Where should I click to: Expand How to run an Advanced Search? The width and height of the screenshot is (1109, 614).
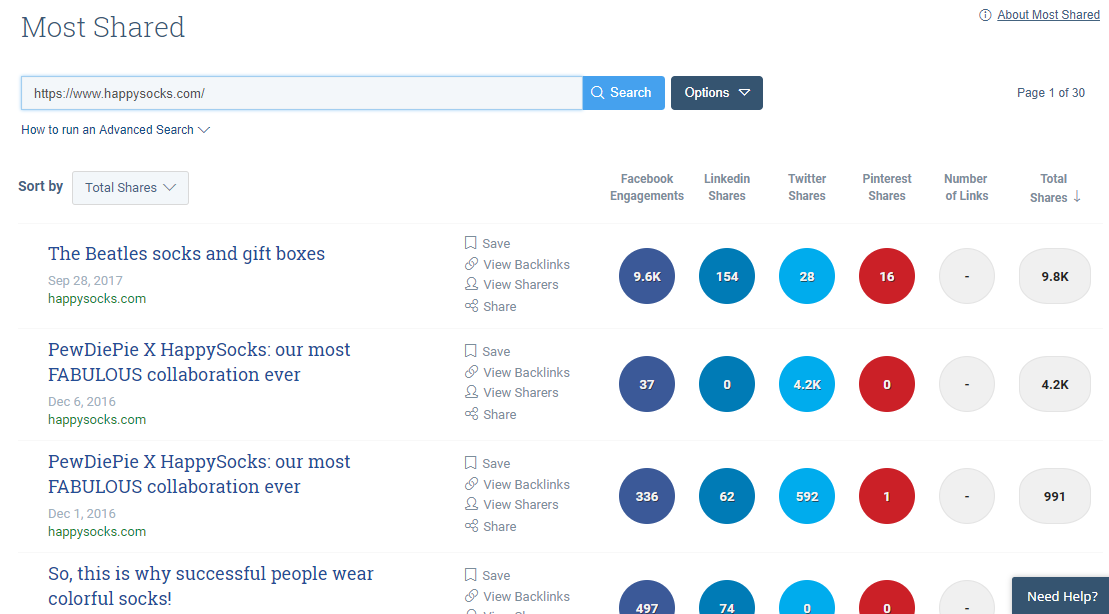click(115, 130)
